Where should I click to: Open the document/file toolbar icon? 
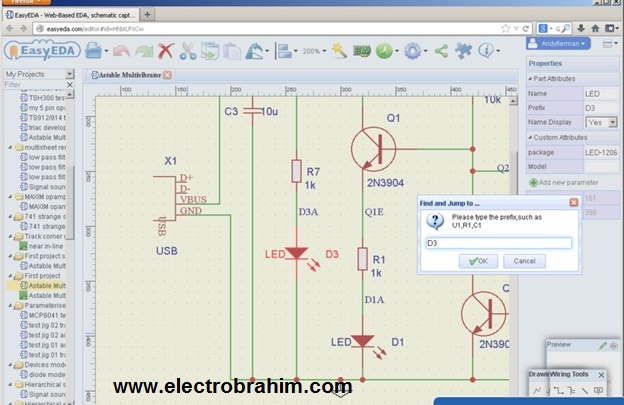click(94, 51)
